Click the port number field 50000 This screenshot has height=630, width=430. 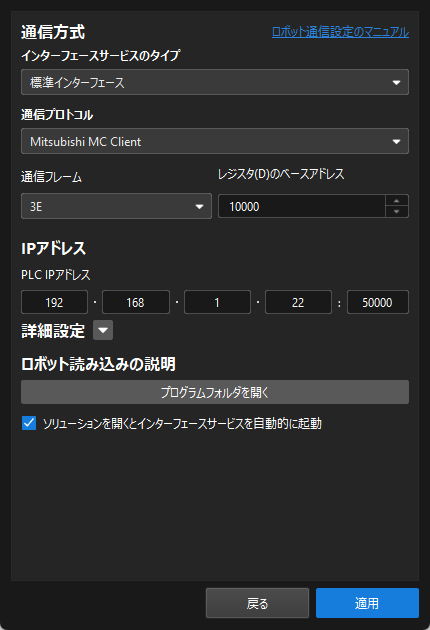[378, 302]
